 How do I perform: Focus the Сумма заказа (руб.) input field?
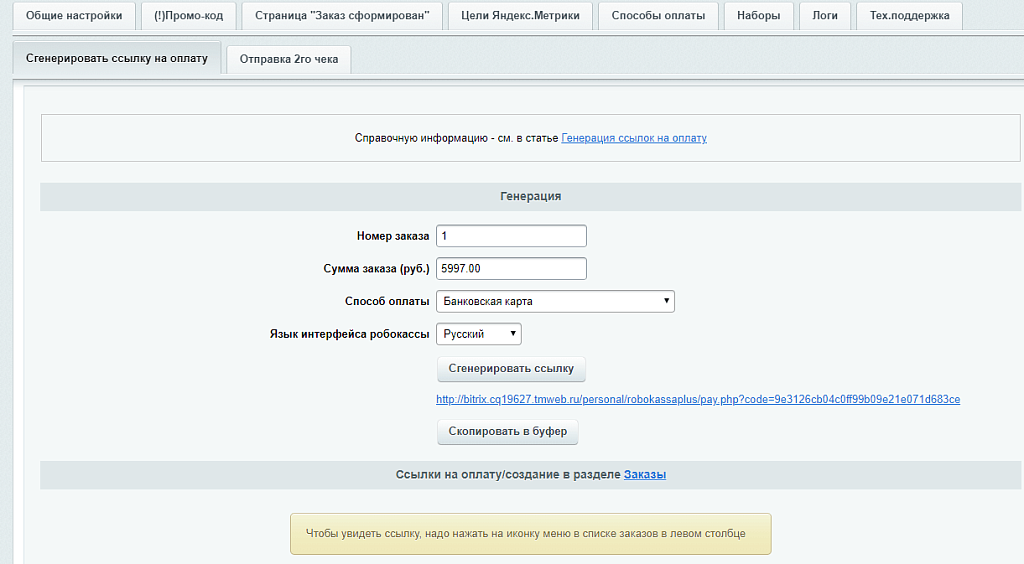pos(511,269)
